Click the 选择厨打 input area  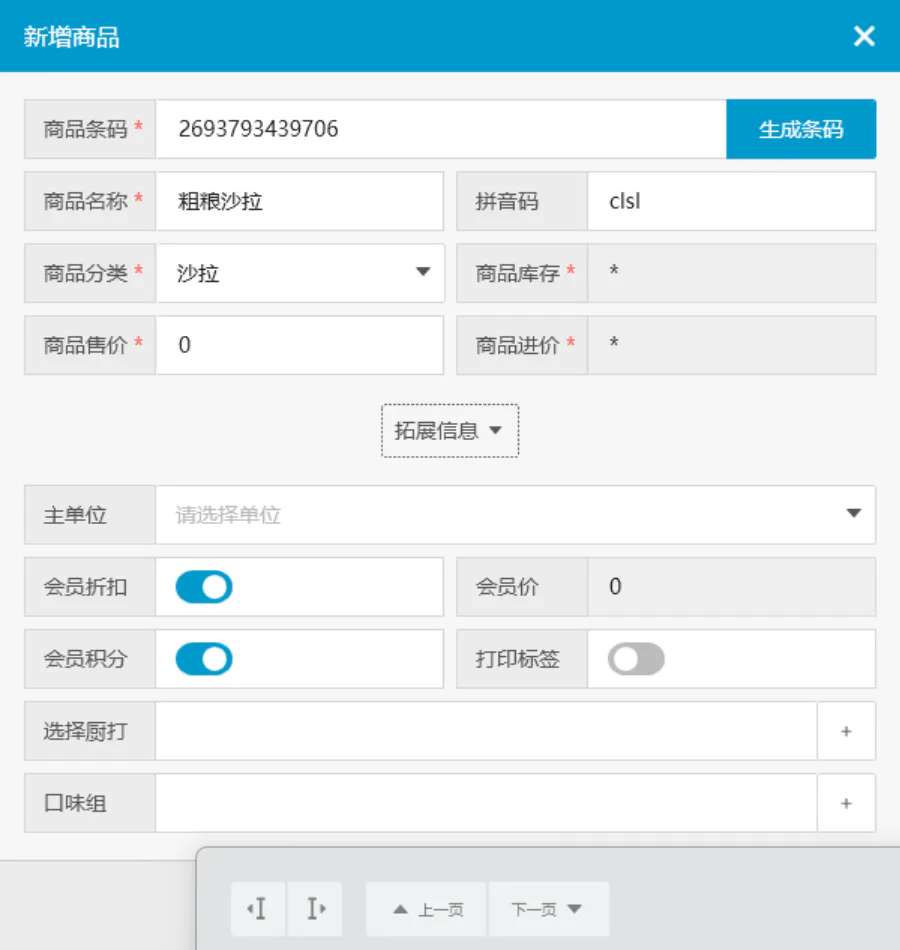(x=487, y=731)
